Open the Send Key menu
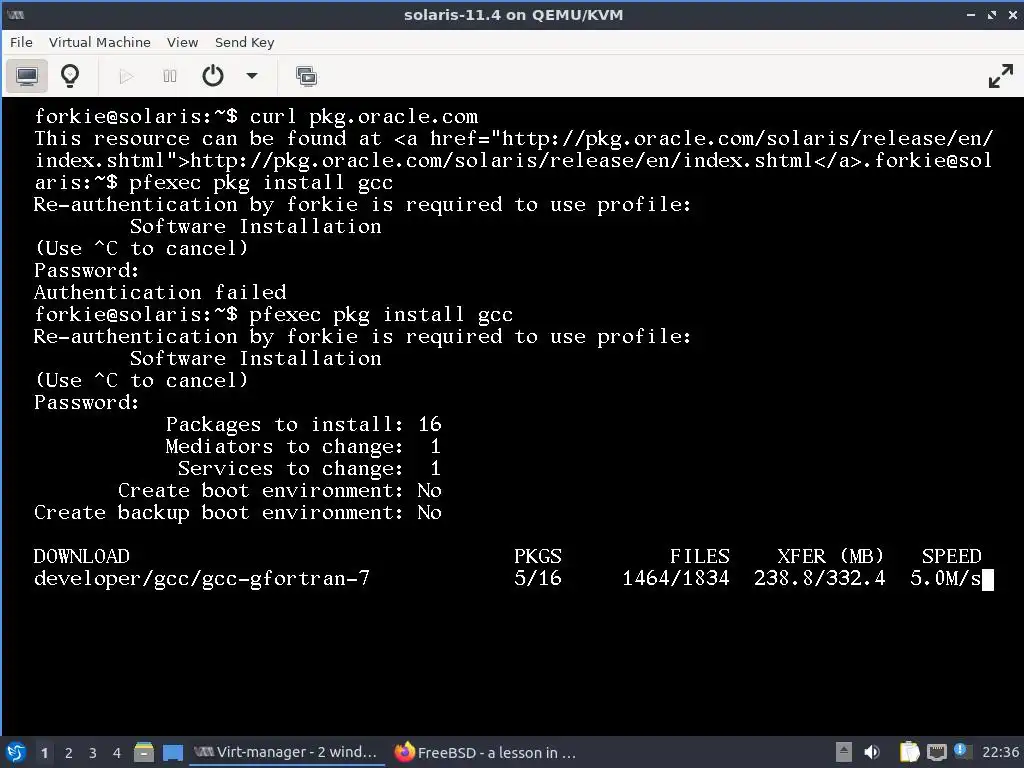The width and height of the screenshot is (1024, 768). coord(244,42)
